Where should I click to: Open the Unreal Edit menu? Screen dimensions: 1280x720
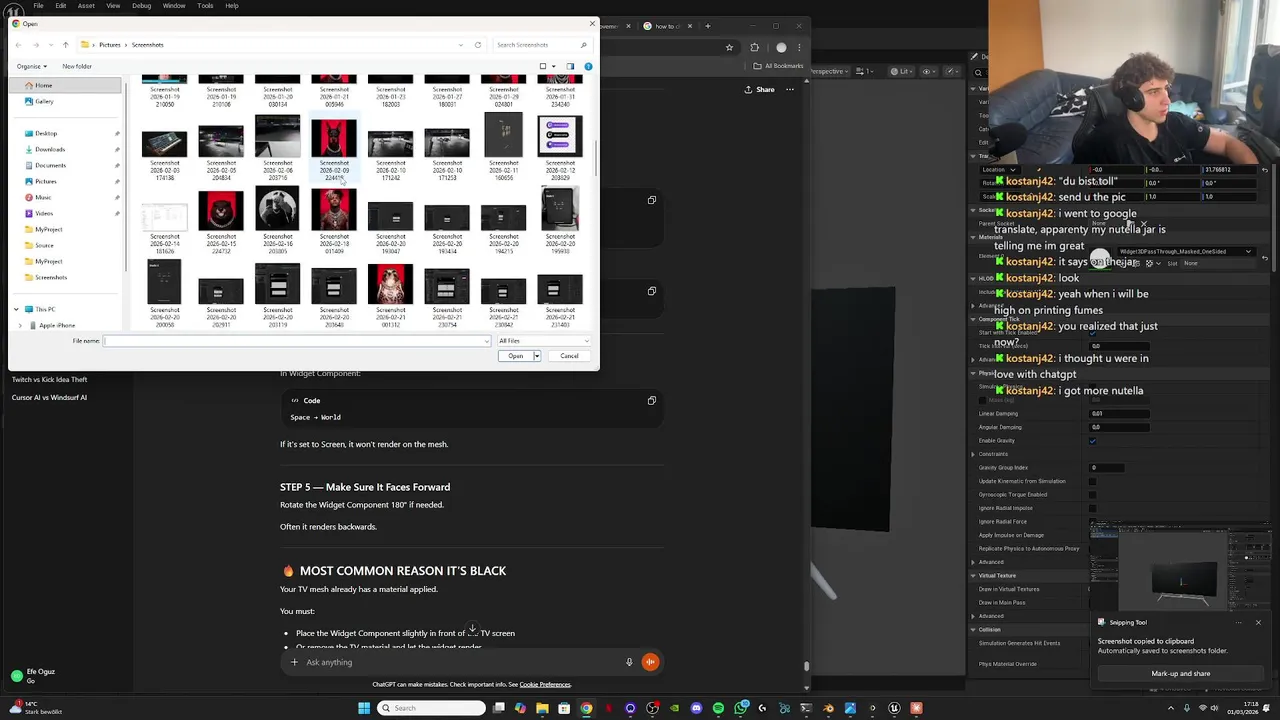coord(61,5)
